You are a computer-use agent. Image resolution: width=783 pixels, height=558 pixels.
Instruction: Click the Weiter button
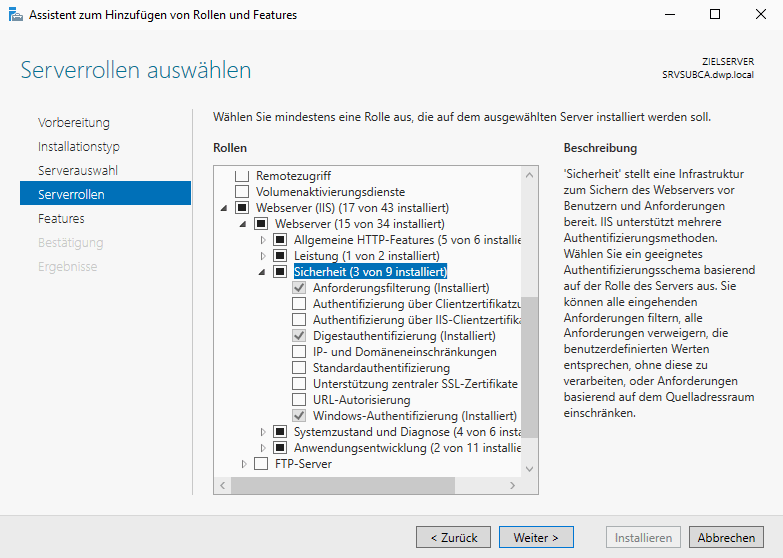[535, 537]
